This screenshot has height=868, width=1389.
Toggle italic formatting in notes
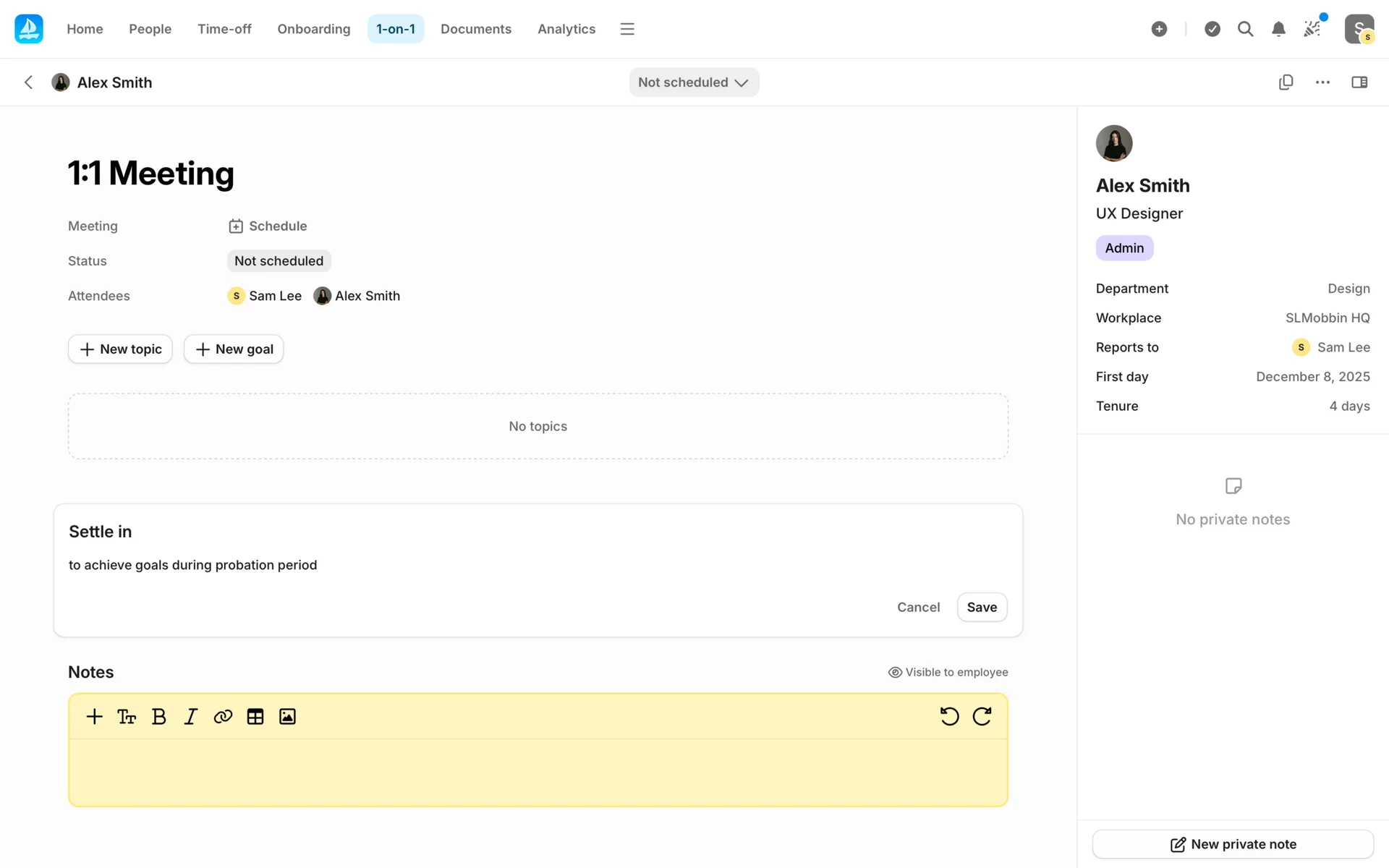click(190, 716)
